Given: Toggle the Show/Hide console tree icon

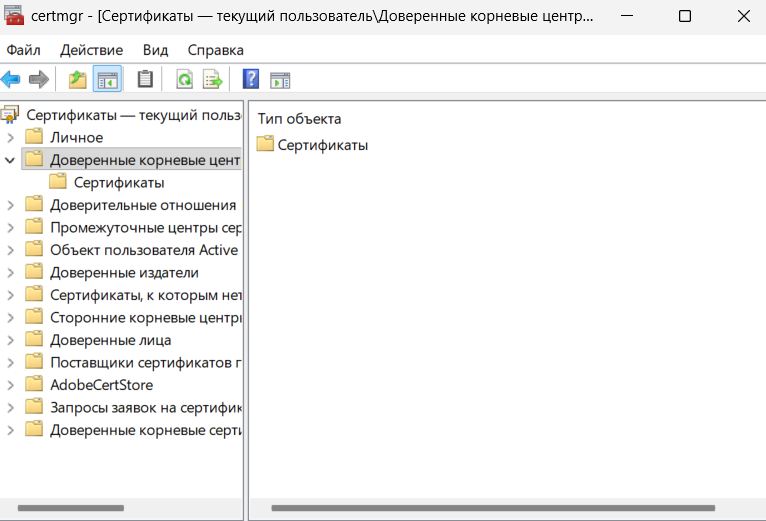Looking at the screenshot, I should pos(107,79).
